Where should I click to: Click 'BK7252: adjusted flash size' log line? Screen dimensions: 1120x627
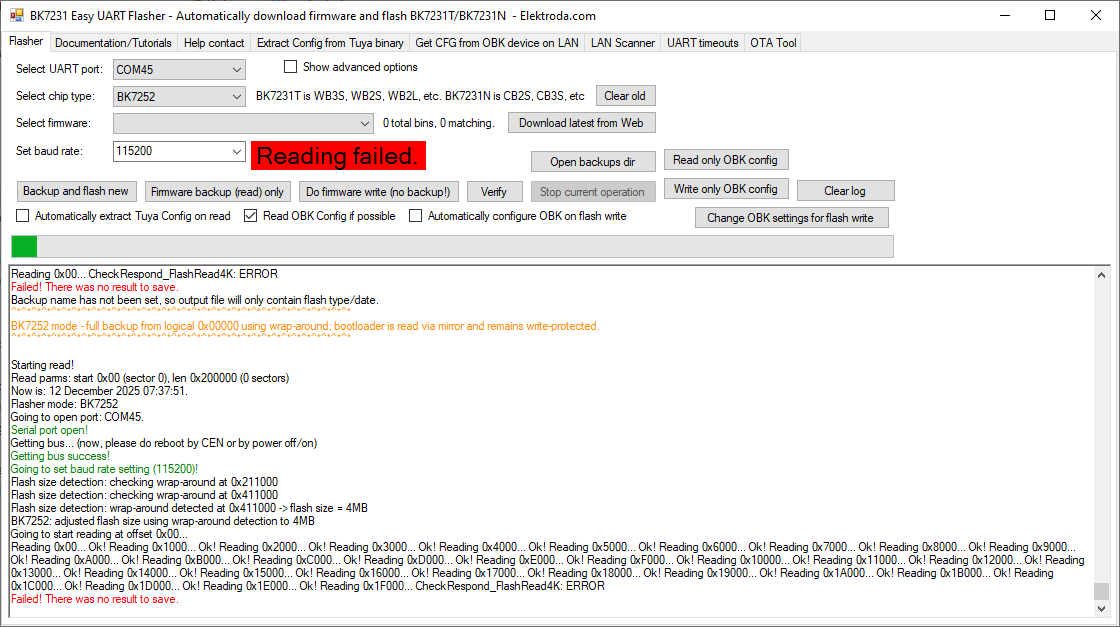point(163,521)
